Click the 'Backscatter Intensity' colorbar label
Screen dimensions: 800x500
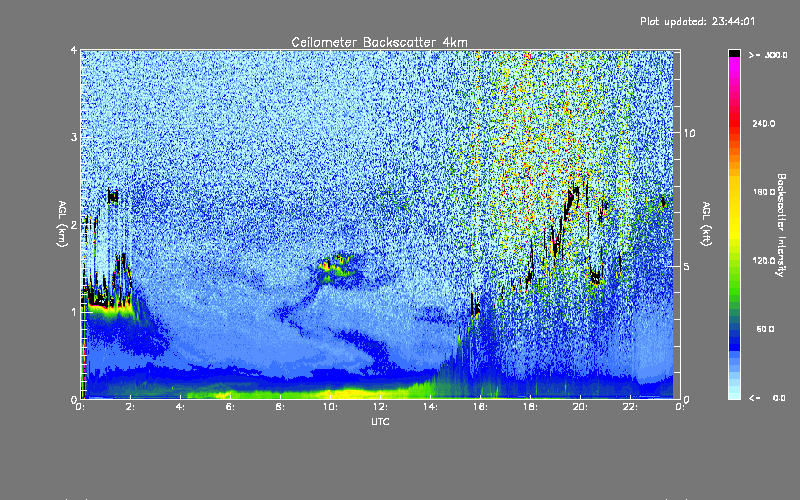pos(781,225)
